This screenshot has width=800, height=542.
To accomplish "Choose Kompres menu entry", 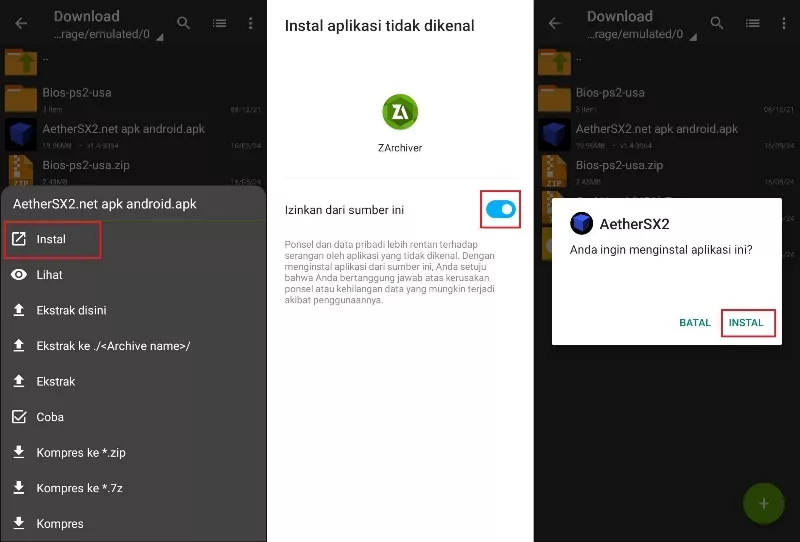I will tap(133, 524).
